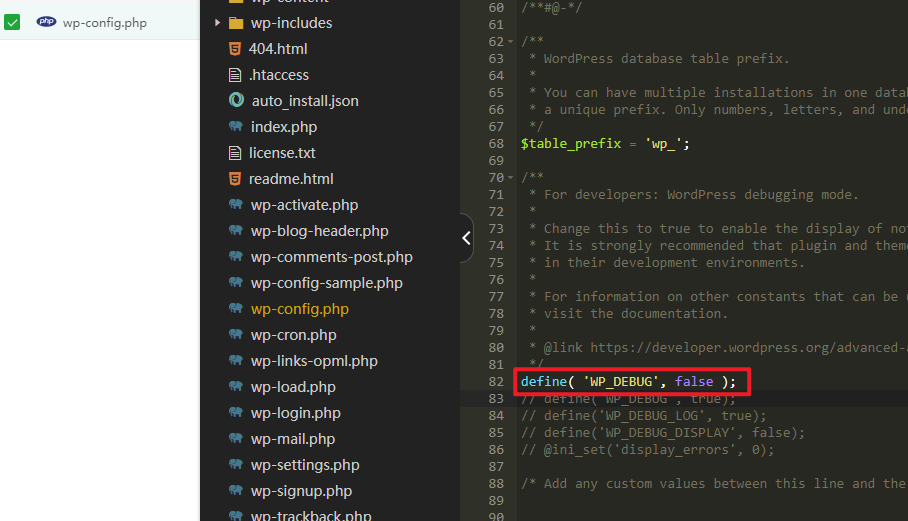The width and height of the screenshot is (908, 521).
Task: Open wp-load.php file
Action: [293, 387]
